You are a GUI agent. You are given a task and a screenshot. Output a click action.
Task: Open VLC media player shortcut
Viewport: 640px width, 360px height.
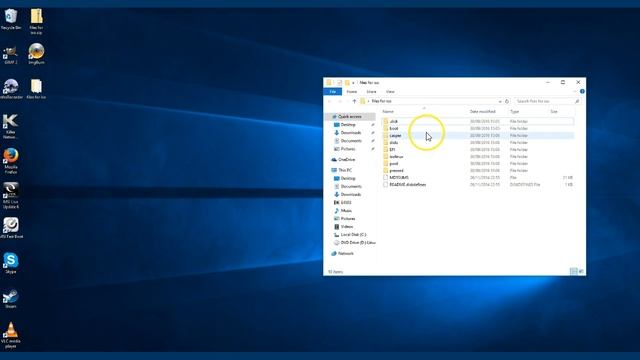pos(11,336)
